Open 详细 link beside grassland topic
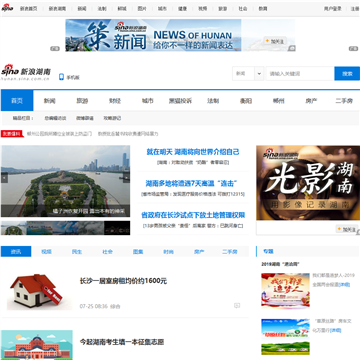Screen dimensions: 360x360 click(336, 330)
